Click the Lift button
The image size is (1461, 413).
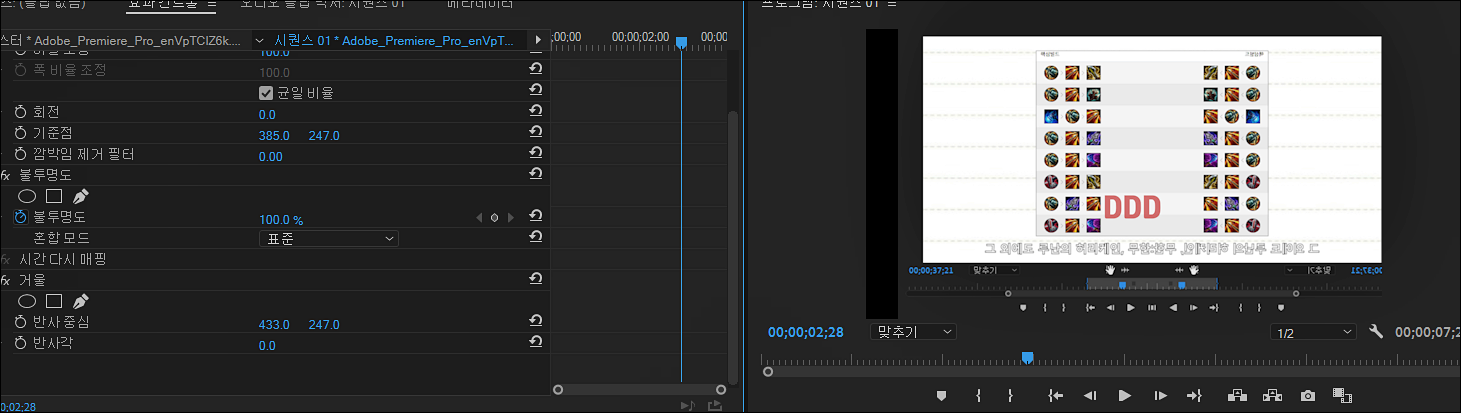[x=1237, y=396]
